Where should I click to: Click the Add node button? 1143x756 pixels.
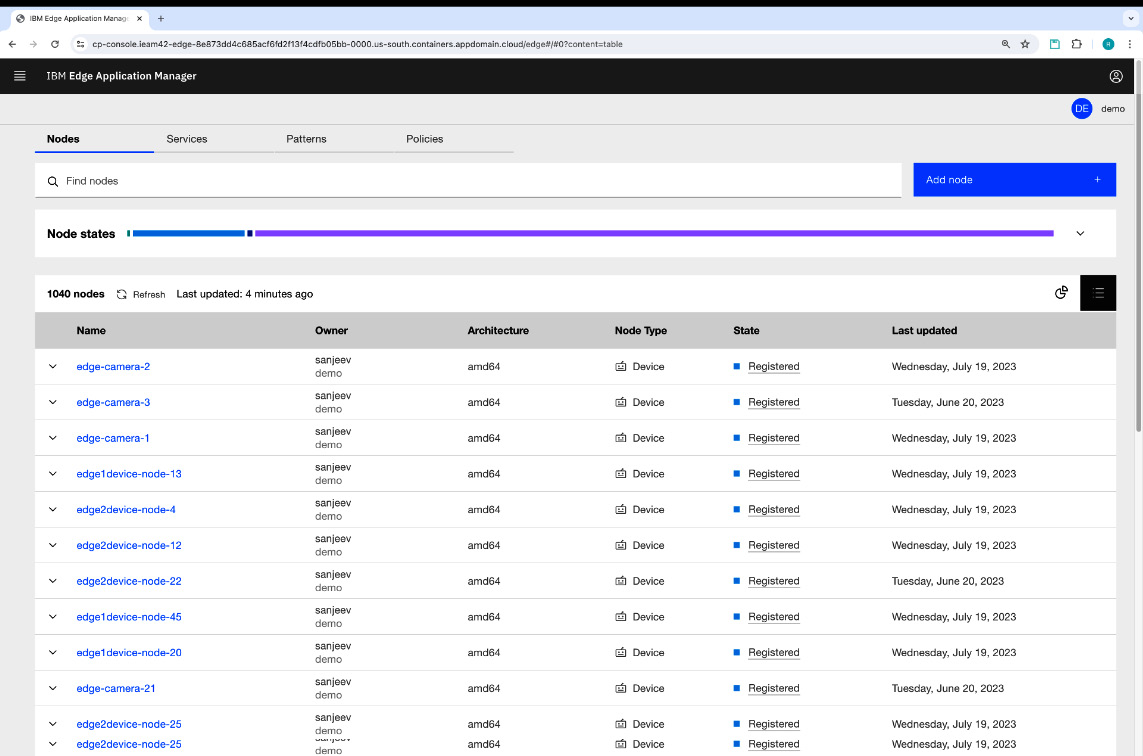coord(1014,179)
